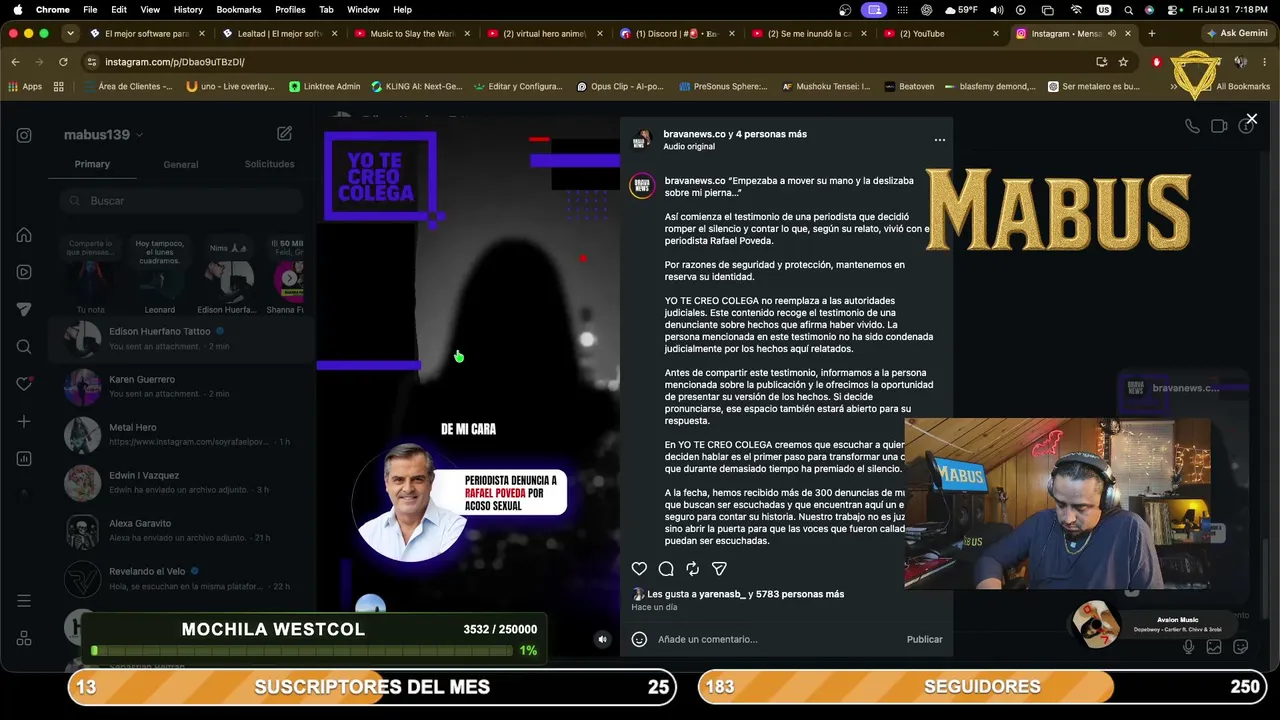Like the bravanews.co post with heart icon

[x=639, y=569]
